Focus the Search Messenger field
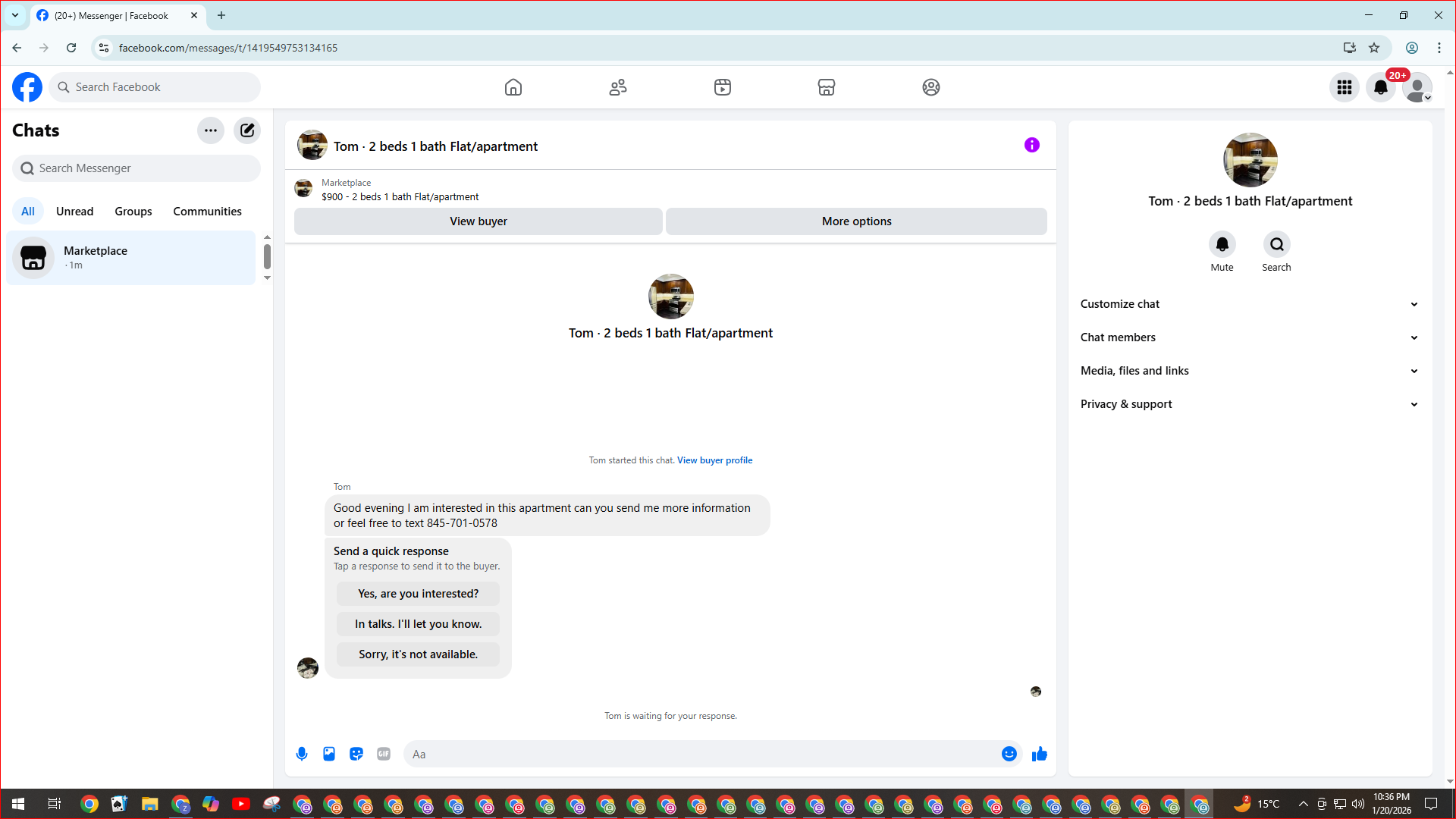This screenshot has width=1456, height=819. [136, 168]
